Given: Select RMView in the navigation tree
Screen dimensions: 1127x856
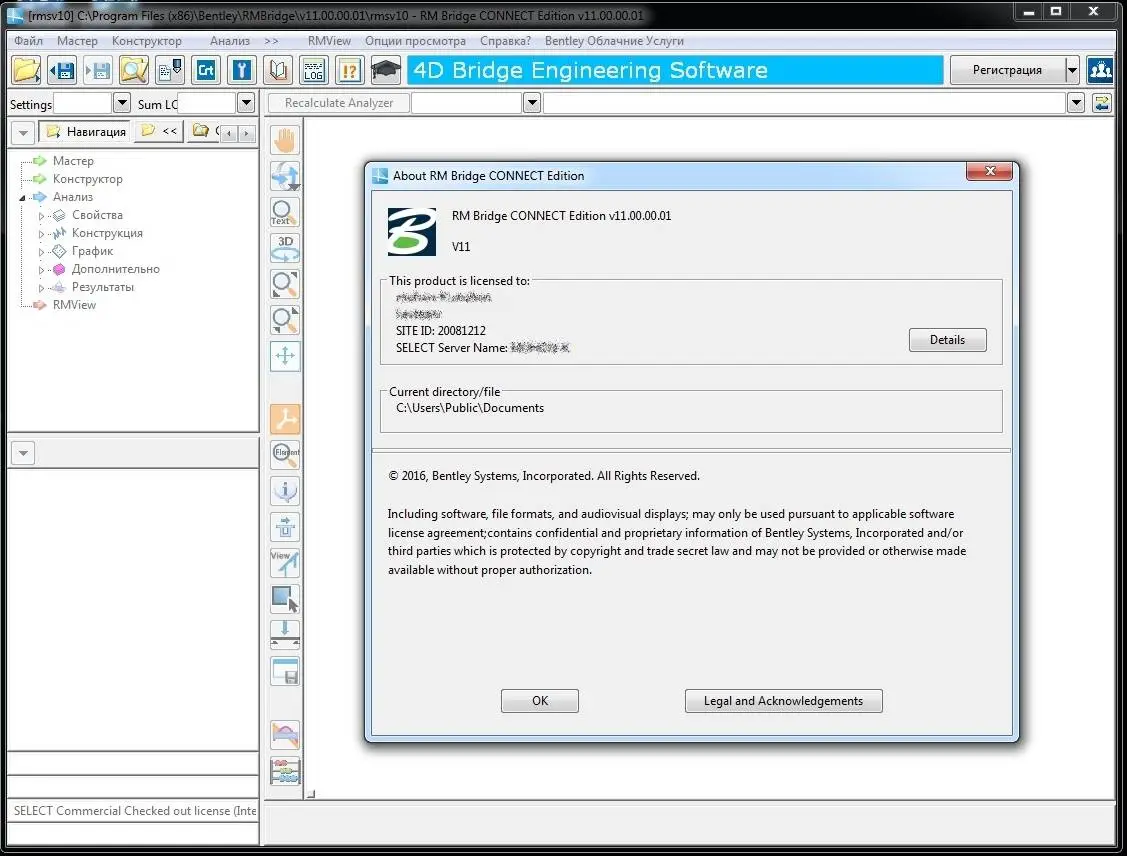Looking at the screenshot, I should coord(74,305).
